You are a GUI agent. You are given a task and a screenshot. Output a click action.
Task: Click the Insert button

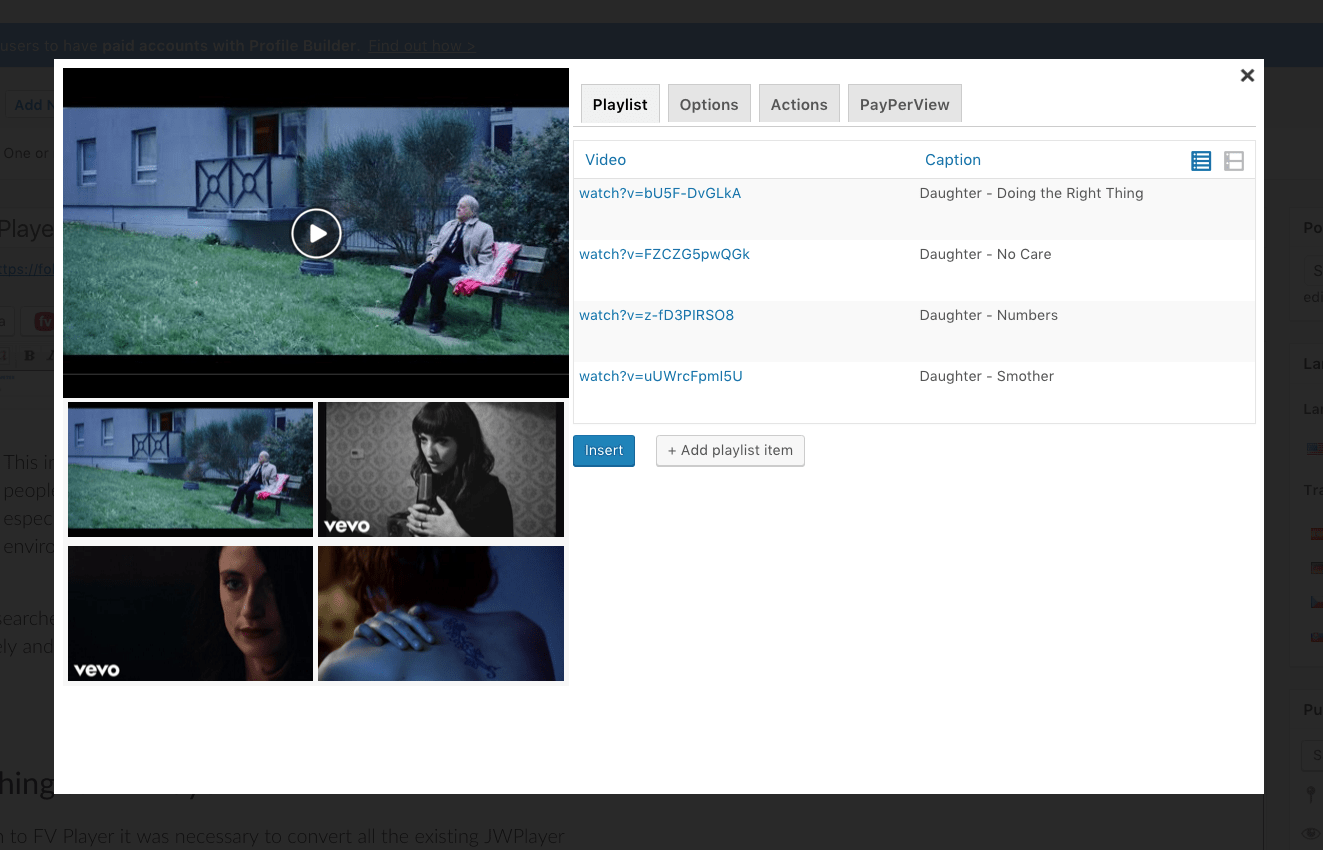coord(604,450)
